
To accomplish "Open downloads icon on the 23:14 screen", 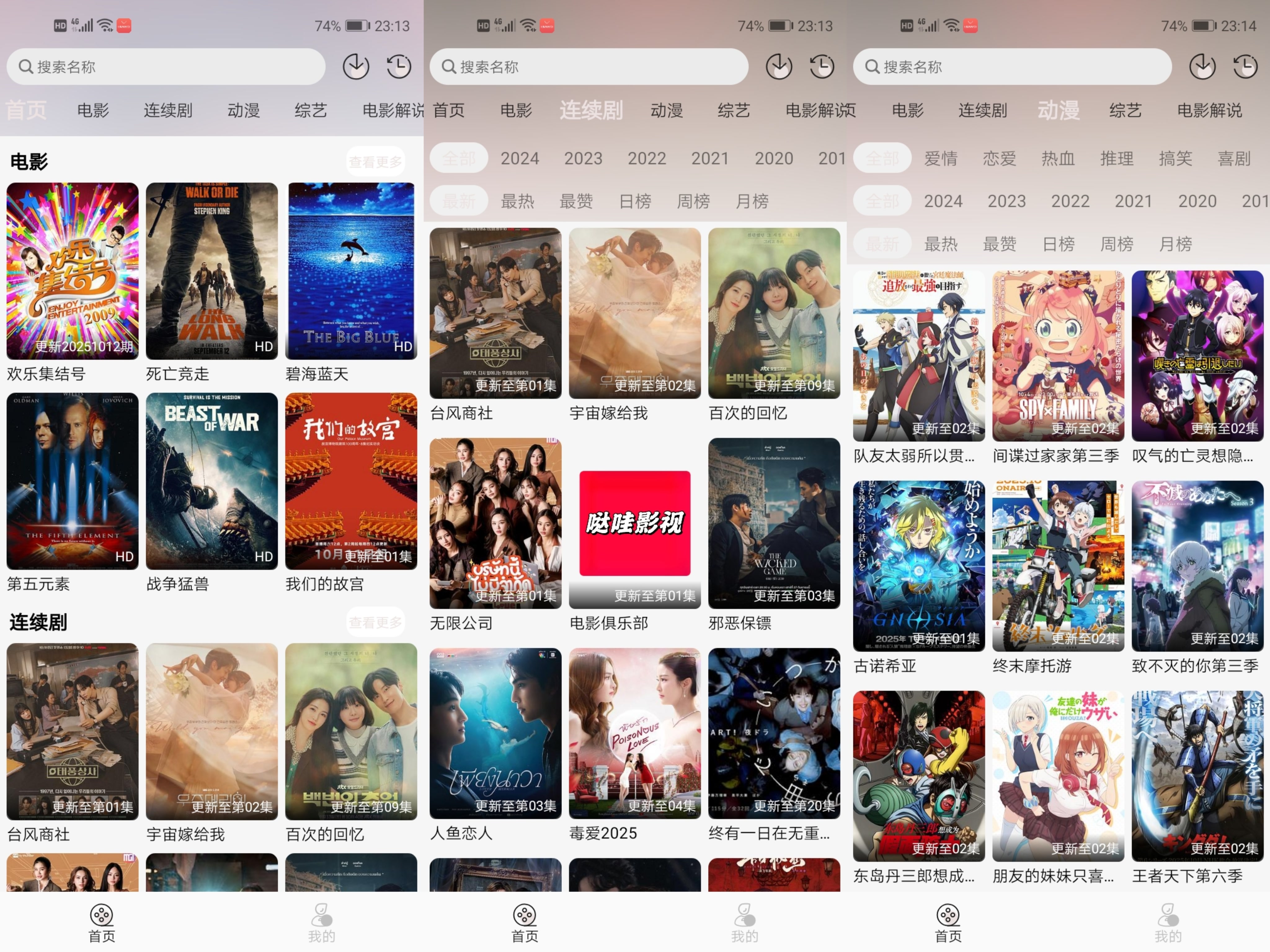I will (1202, 67).
